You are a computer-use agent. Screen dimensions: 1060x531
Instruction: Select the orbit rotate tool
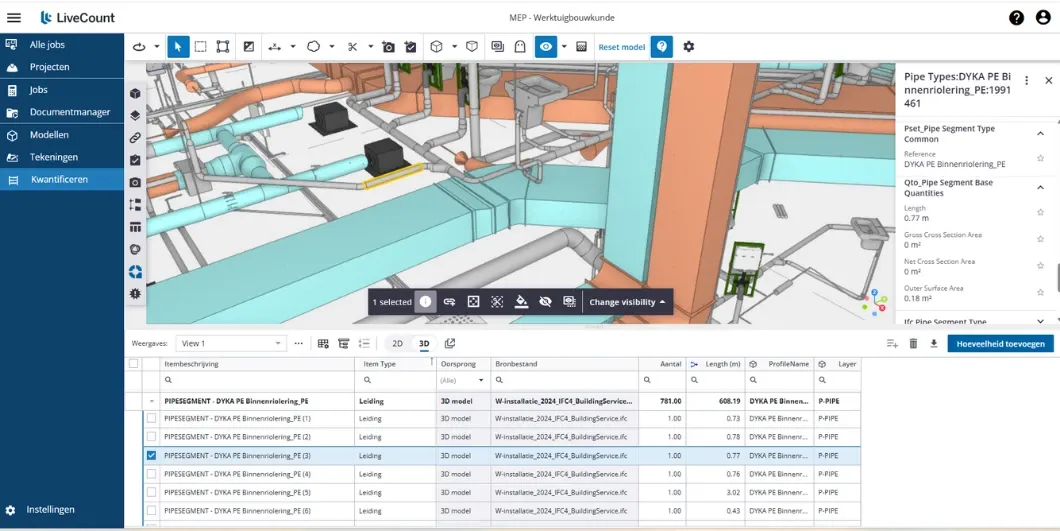[139, 47]
